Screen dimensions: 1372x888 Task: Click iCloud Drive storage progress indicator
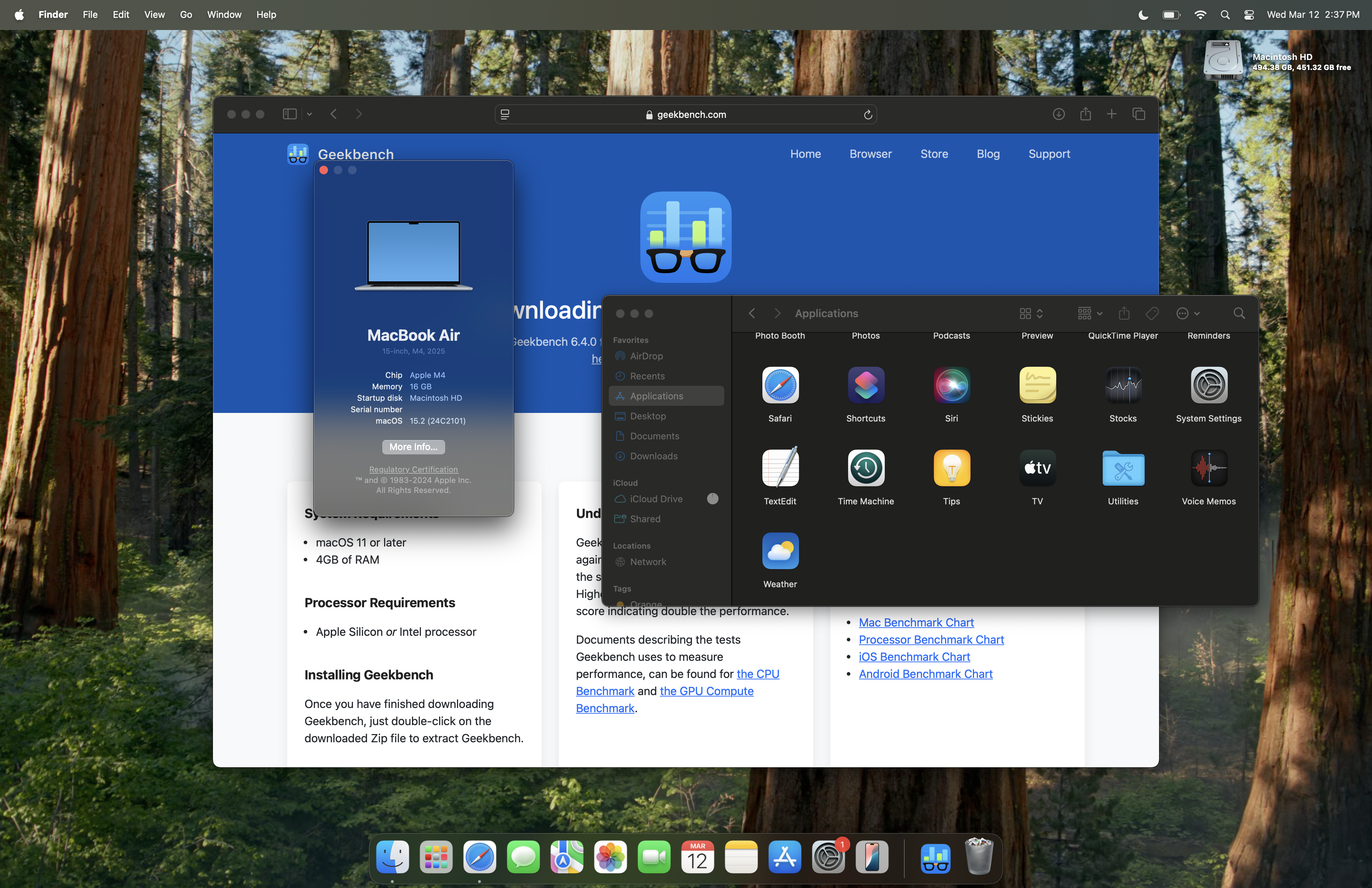click(x=712, y=499)
